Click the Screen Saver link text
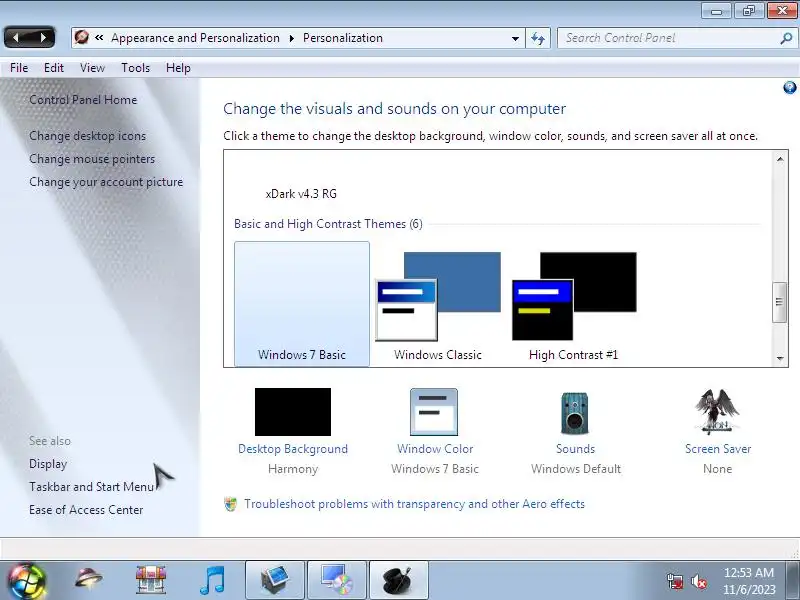 718,449
